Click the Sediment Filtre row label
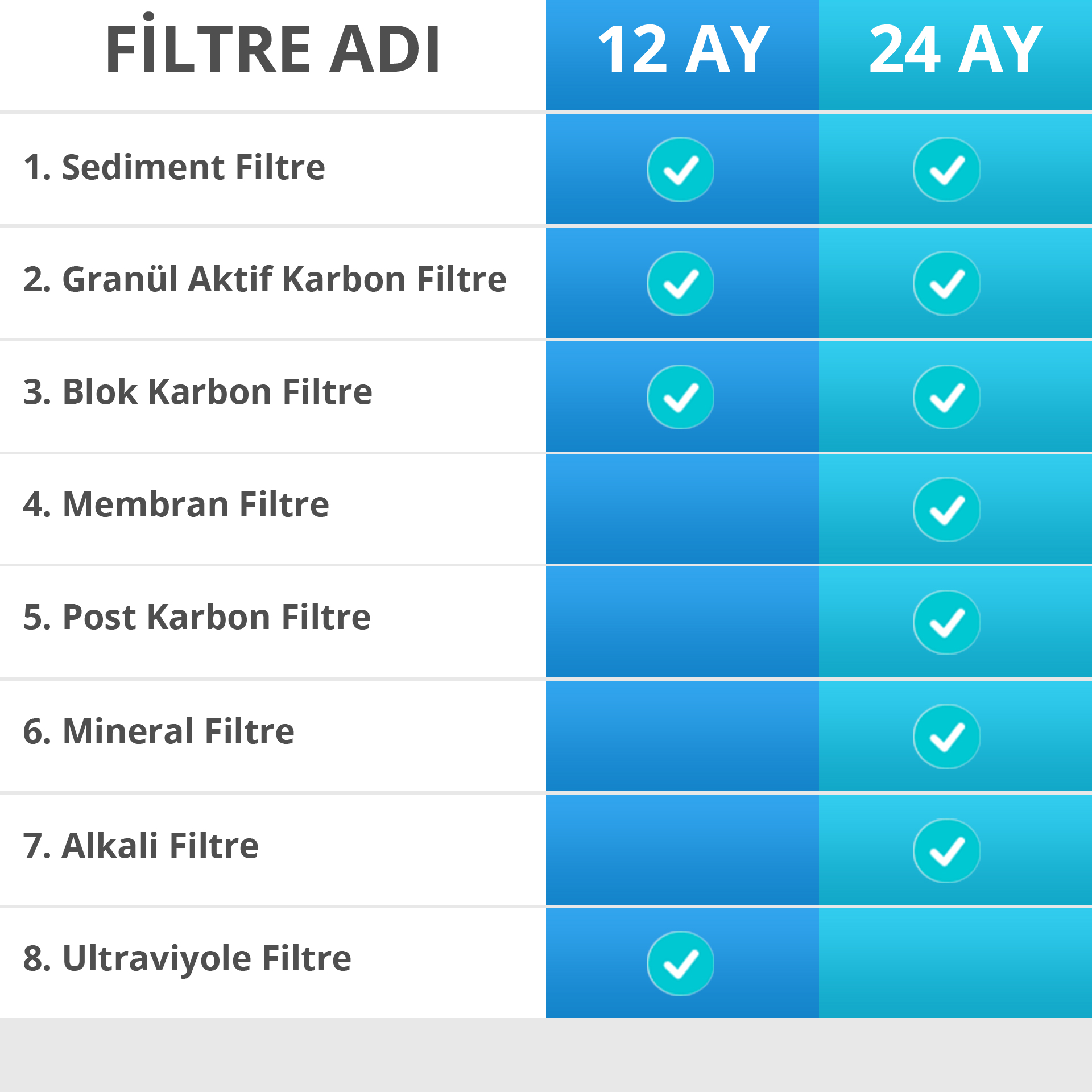The image size is (1092, 1092). click(174, 167)
